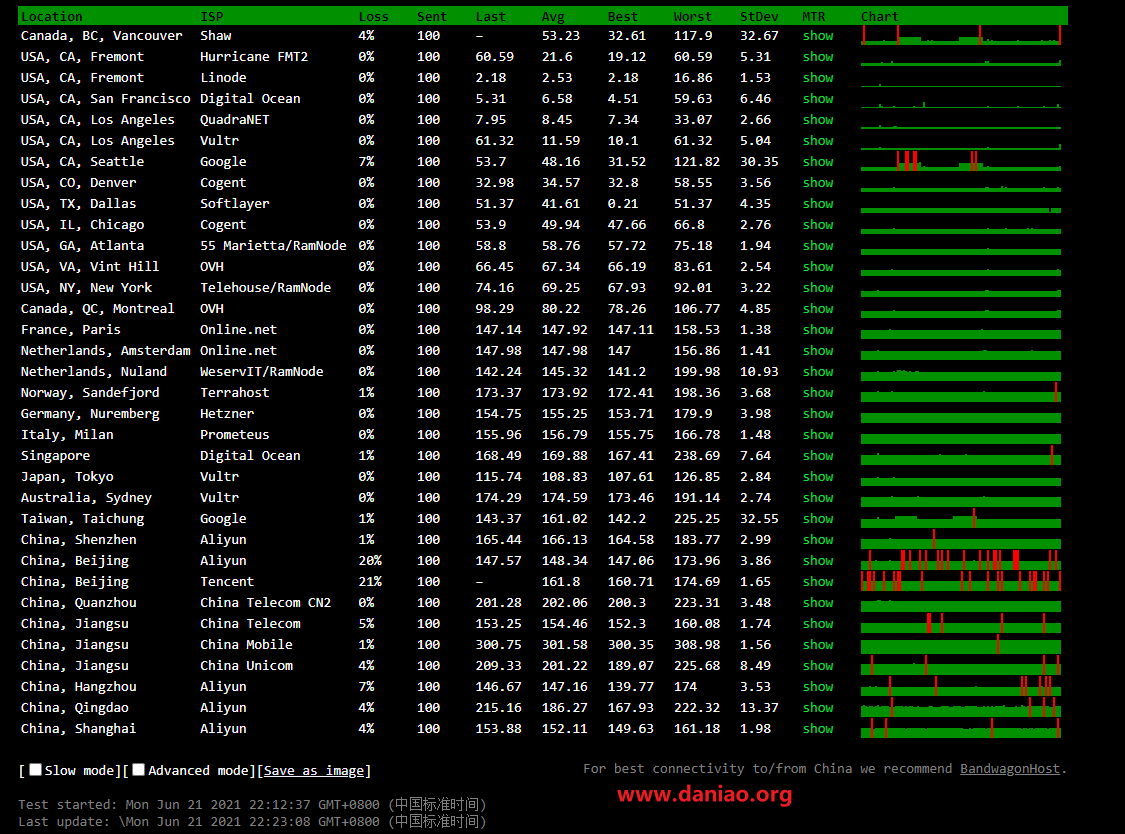Show MTR for Amsterdam Online.net row
1125x834 pixels.
[818, 350]
